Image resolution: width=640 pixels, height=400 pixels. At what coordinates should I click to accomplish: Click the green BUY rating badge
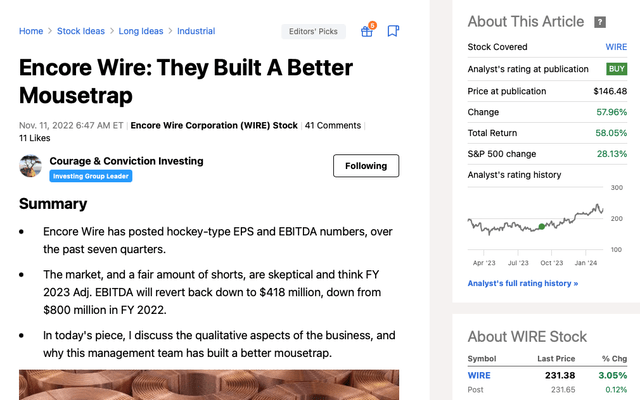tap(616, 69)
